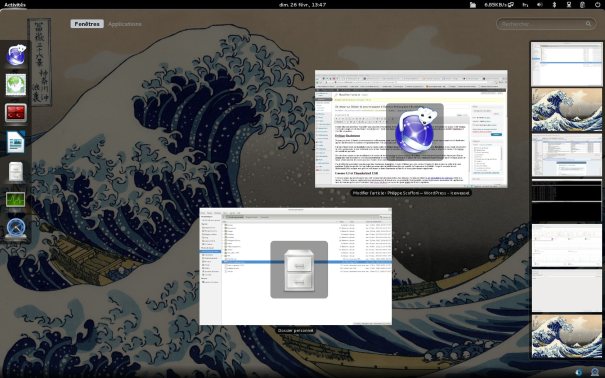Switch to workspace thumbnail with dialog window

[x=567, y=155]
